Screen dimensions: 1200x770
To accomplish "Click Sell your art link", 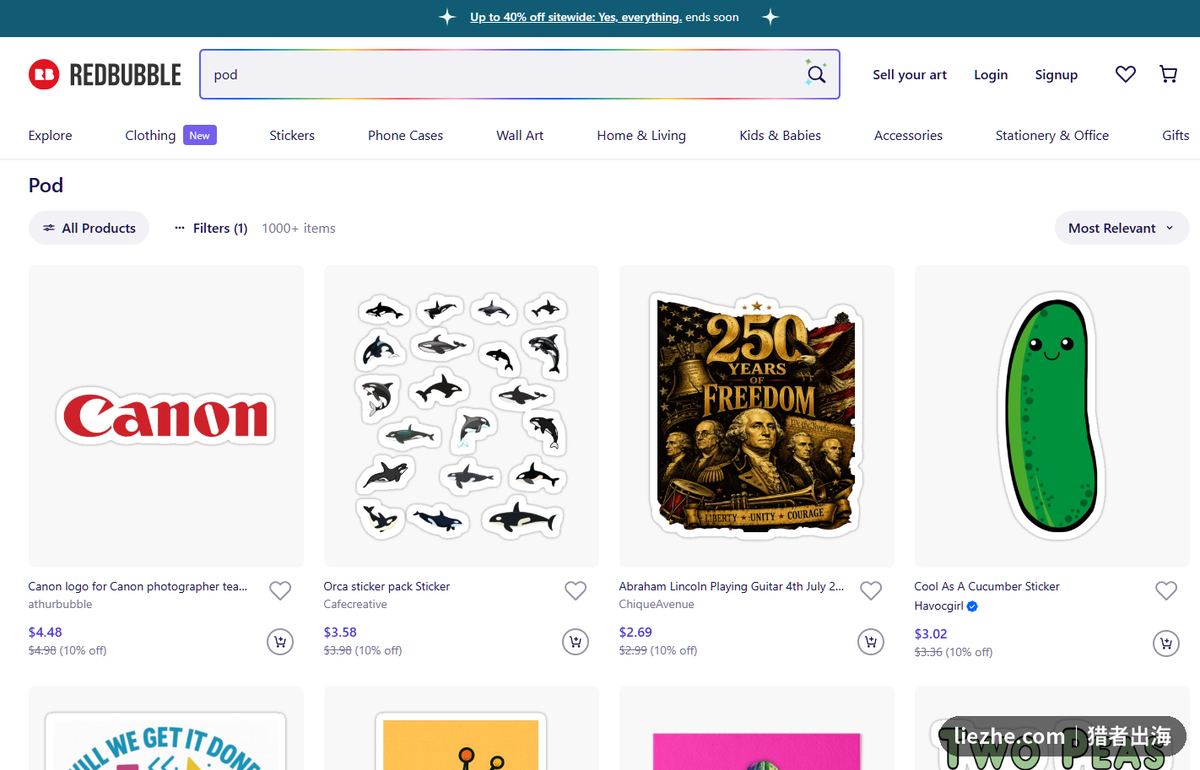I will click(x=910, y=75).
